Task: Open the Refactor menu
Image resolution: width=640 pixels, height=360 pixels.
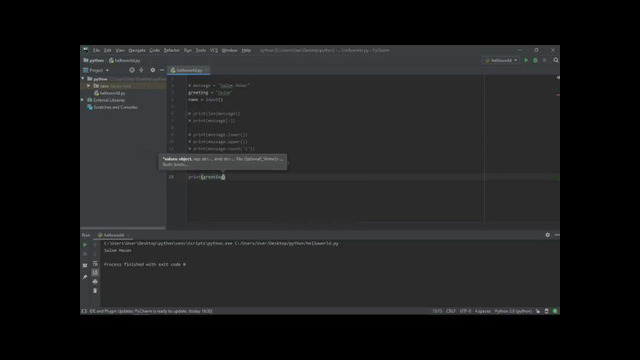Action: coord(172,50)
